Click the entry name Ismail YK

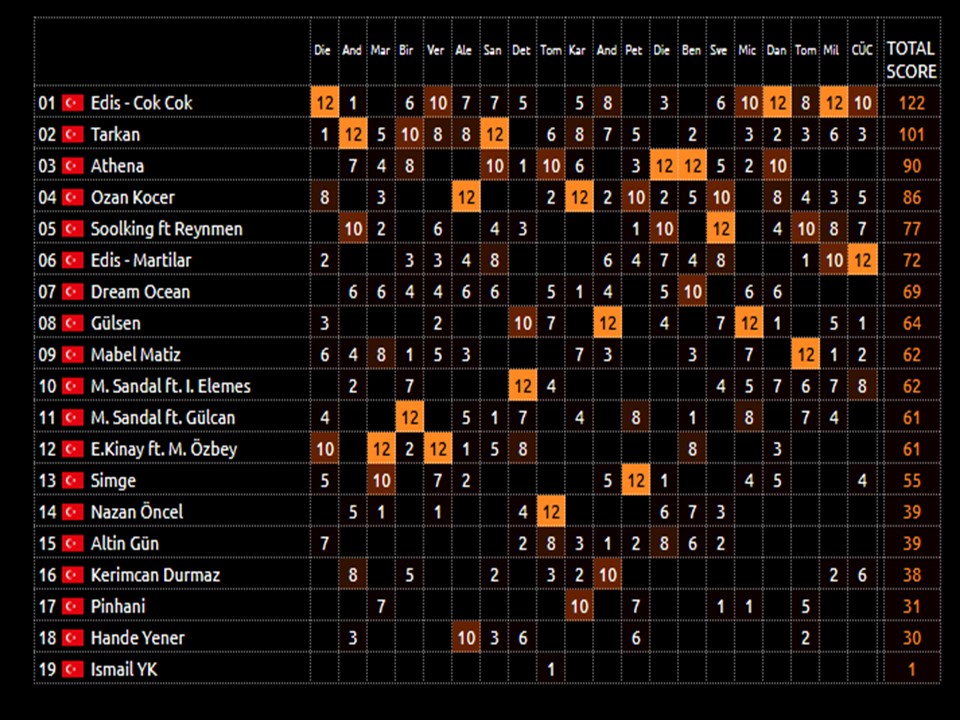(124, 669)
